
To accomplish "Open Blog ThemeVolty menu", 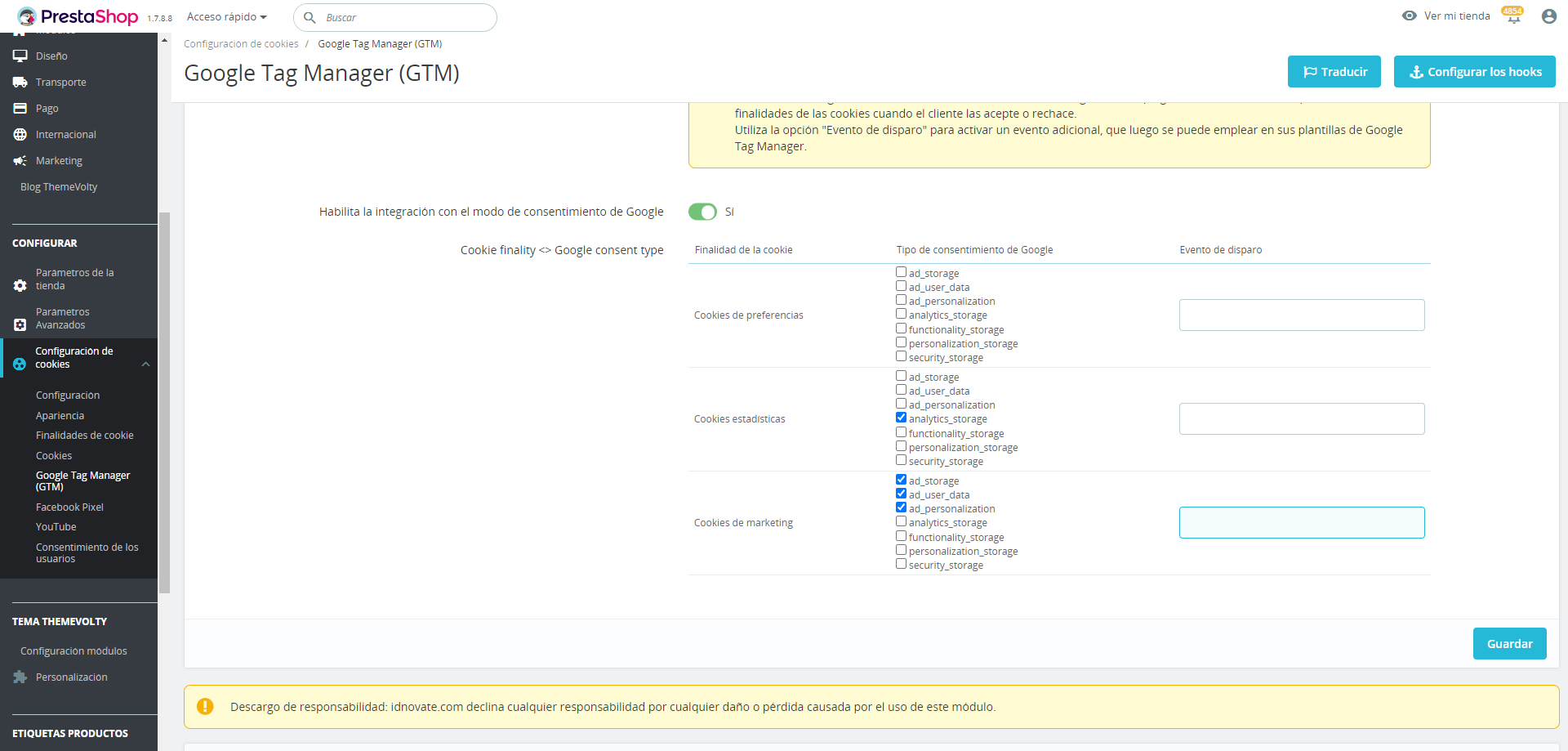I will pos(59,187).
